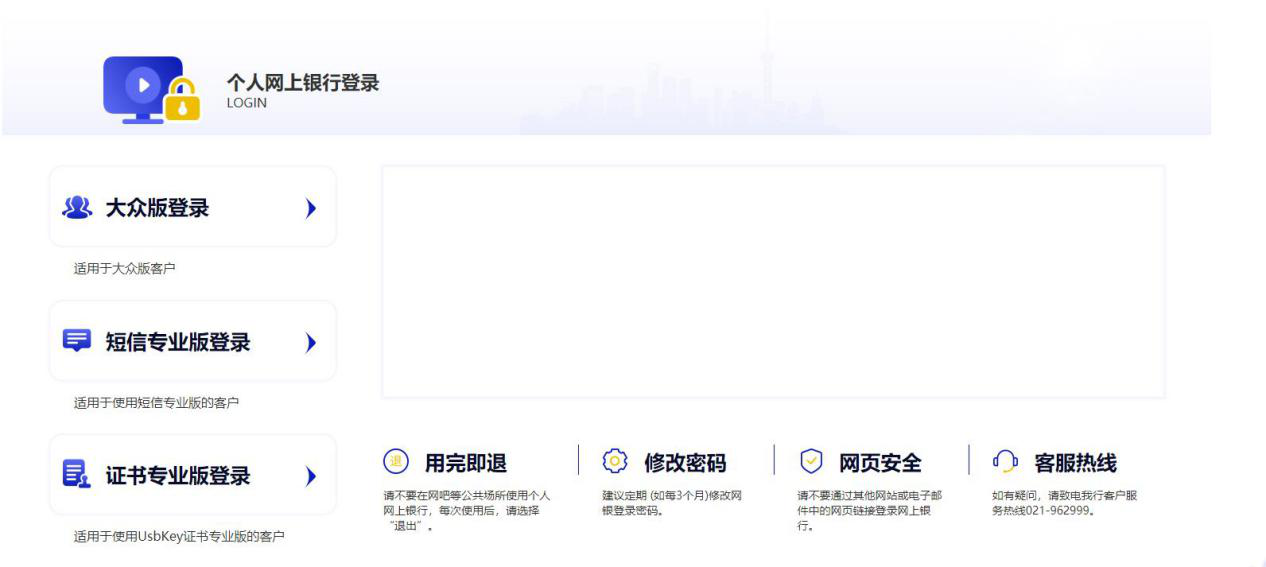Click the message bubble icon beside 短信专业版登录
The image size is (1266, 567).
pos(77,342)
